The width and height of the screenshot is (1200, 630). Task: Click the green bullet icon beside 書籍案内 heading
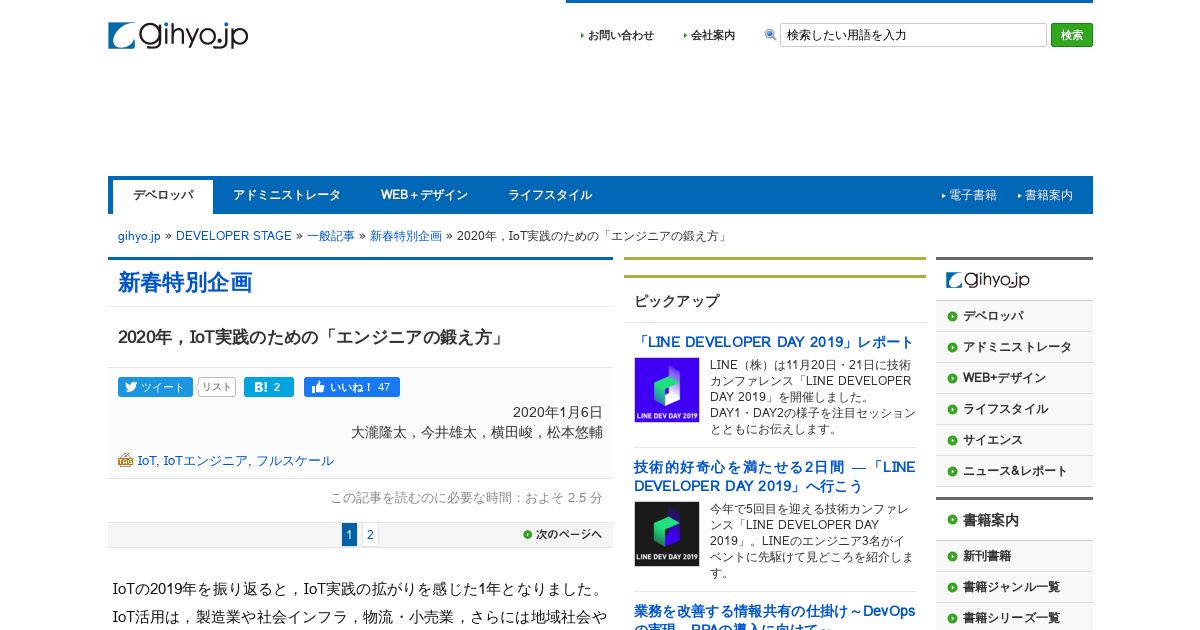[952, 520]
